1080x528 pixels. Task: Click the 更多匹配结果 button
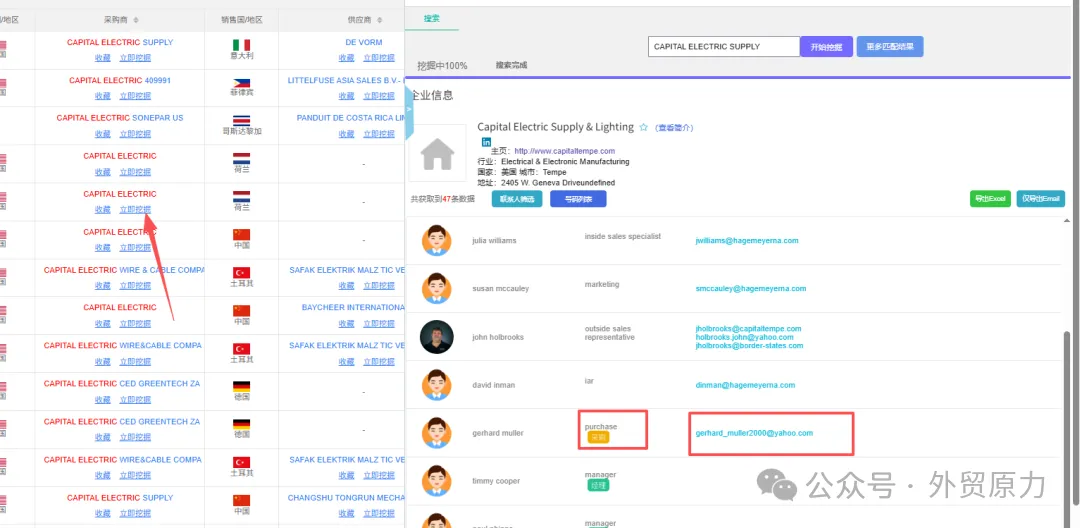[889, 46]
